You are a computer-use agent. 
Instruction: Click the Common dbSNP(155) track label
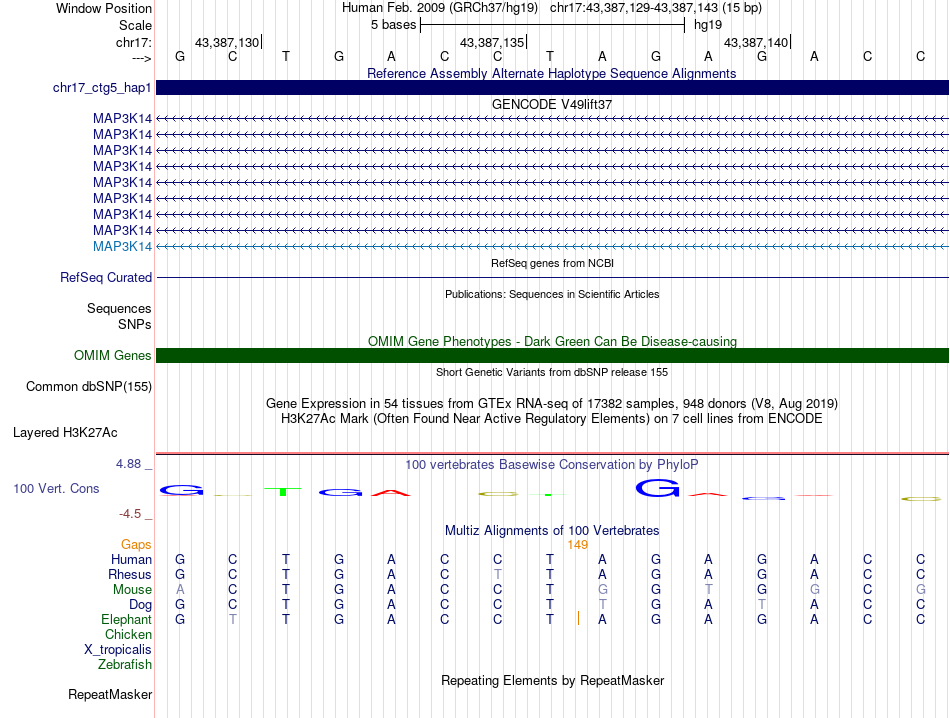point(89,387)
